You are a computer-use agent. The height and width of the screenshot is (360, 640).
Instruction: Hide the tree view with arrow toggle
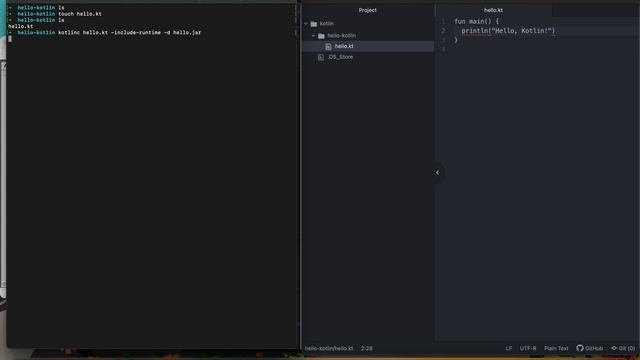[x=437, y=173]
